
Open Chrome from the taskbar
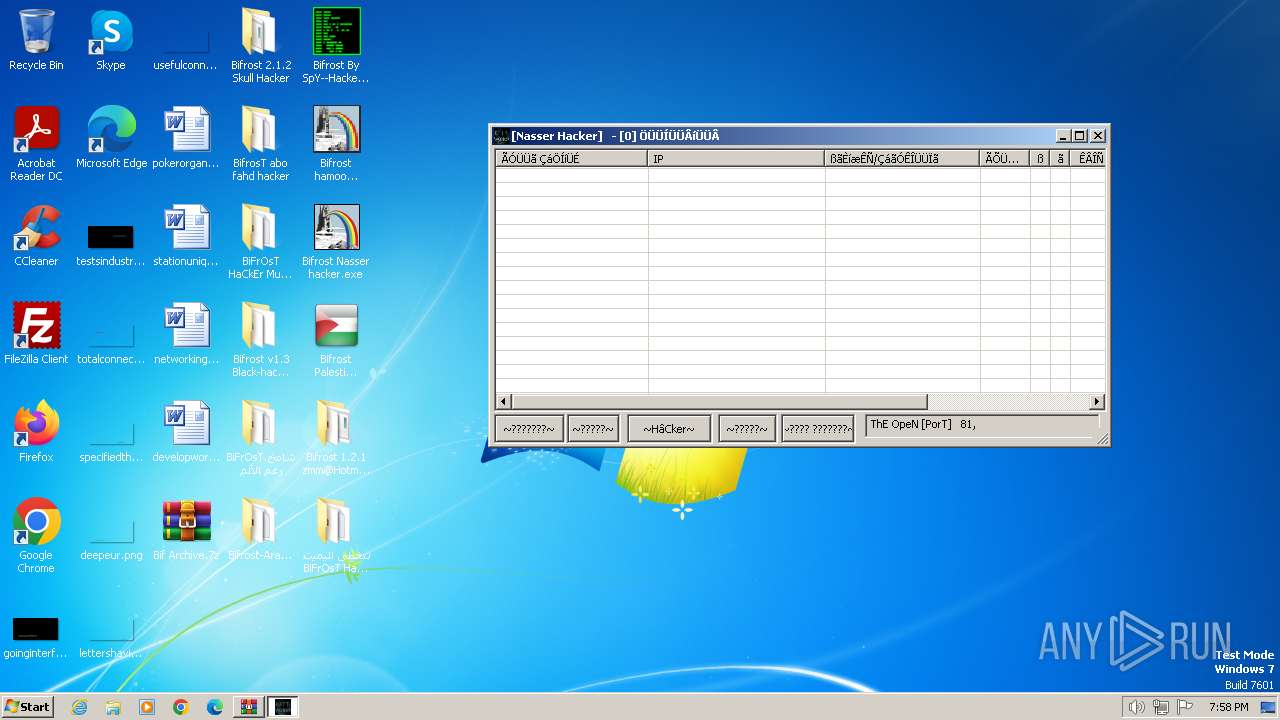coord(181,707)
